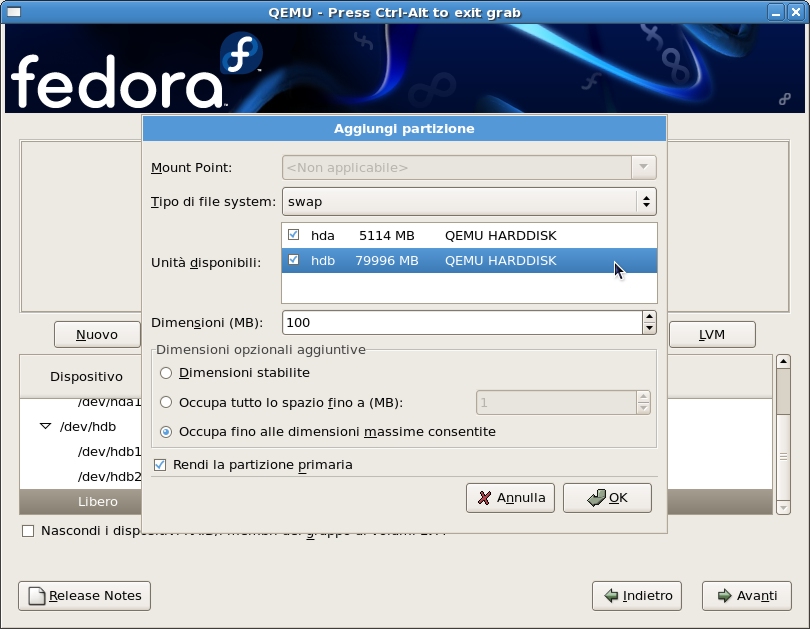Image resolution: width=810 pixels, height=629 pixels.
Task: Click the QEMU window menu icon
Action: click(x=14, y=11)
